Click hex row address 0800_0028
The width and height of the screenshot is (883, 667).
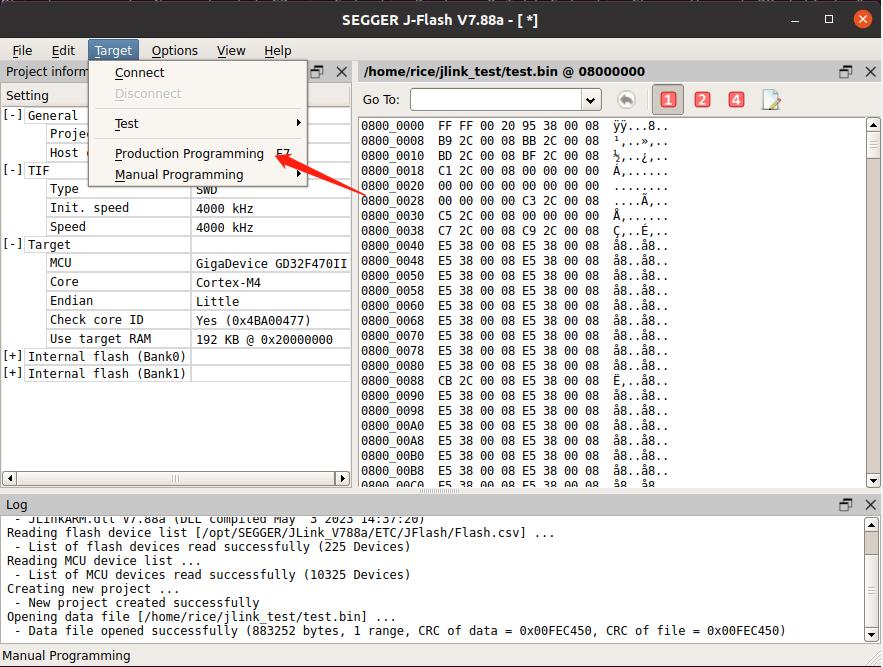pos(393,201)
